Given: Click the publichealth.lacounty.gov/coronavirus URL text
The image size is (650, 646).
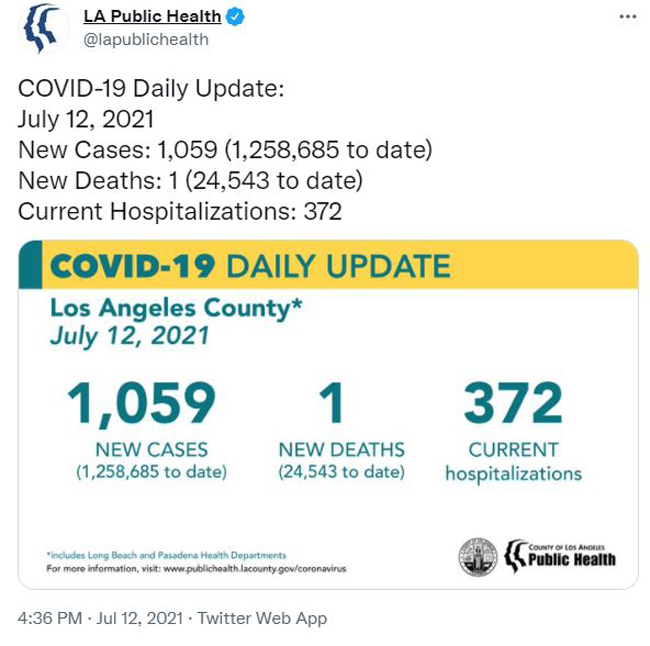Looking at the screenshot, I should (x=255, y=568).
